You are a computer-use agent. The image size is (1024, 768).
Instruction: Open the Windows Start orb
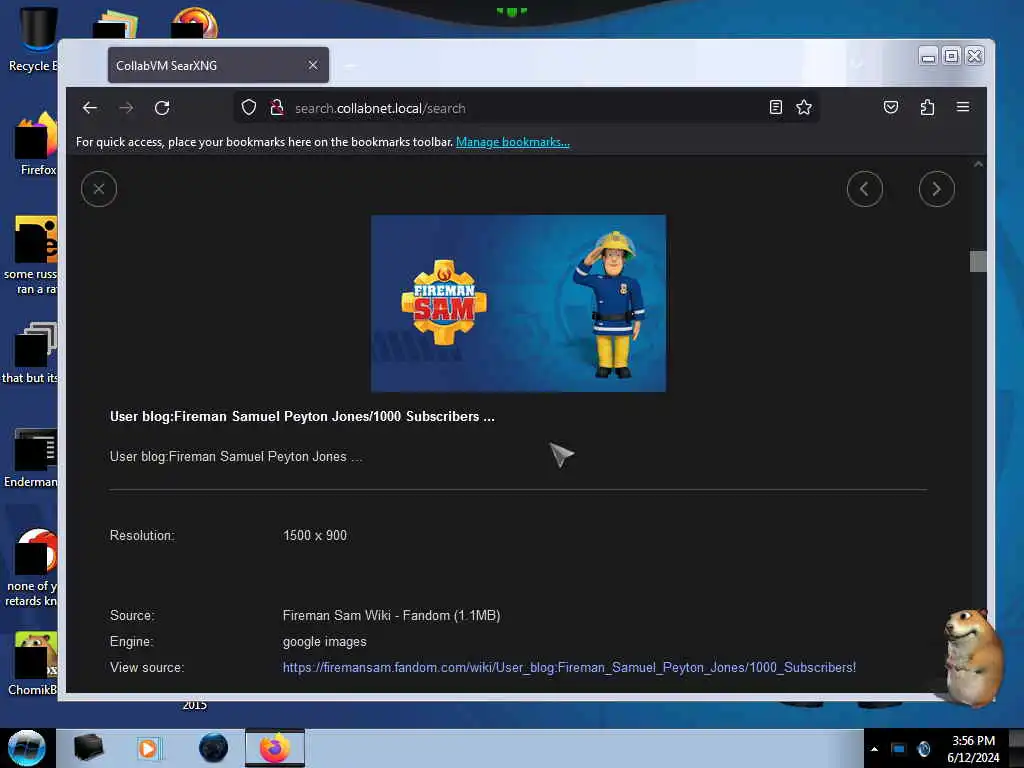(26, 748)
